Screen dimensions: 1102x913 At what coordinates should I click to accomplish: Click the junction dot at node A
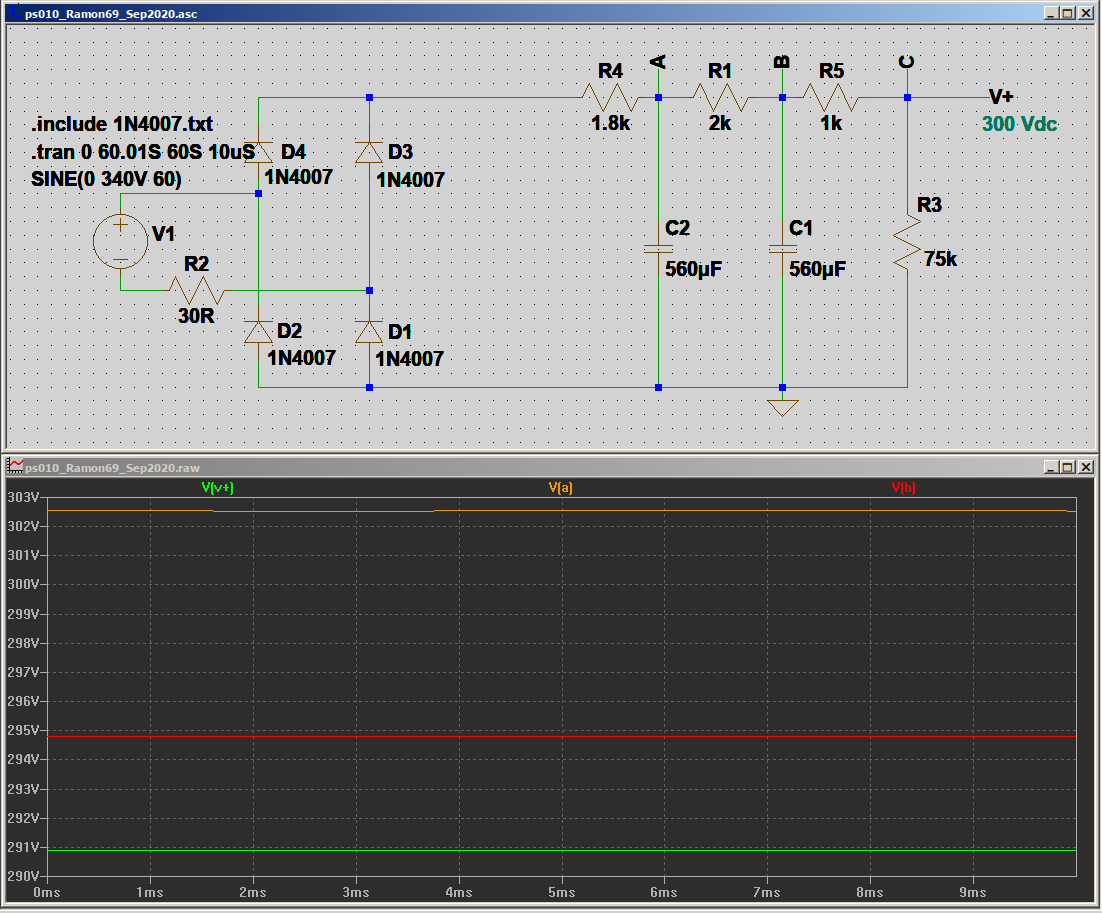click(x=659, y=98)
